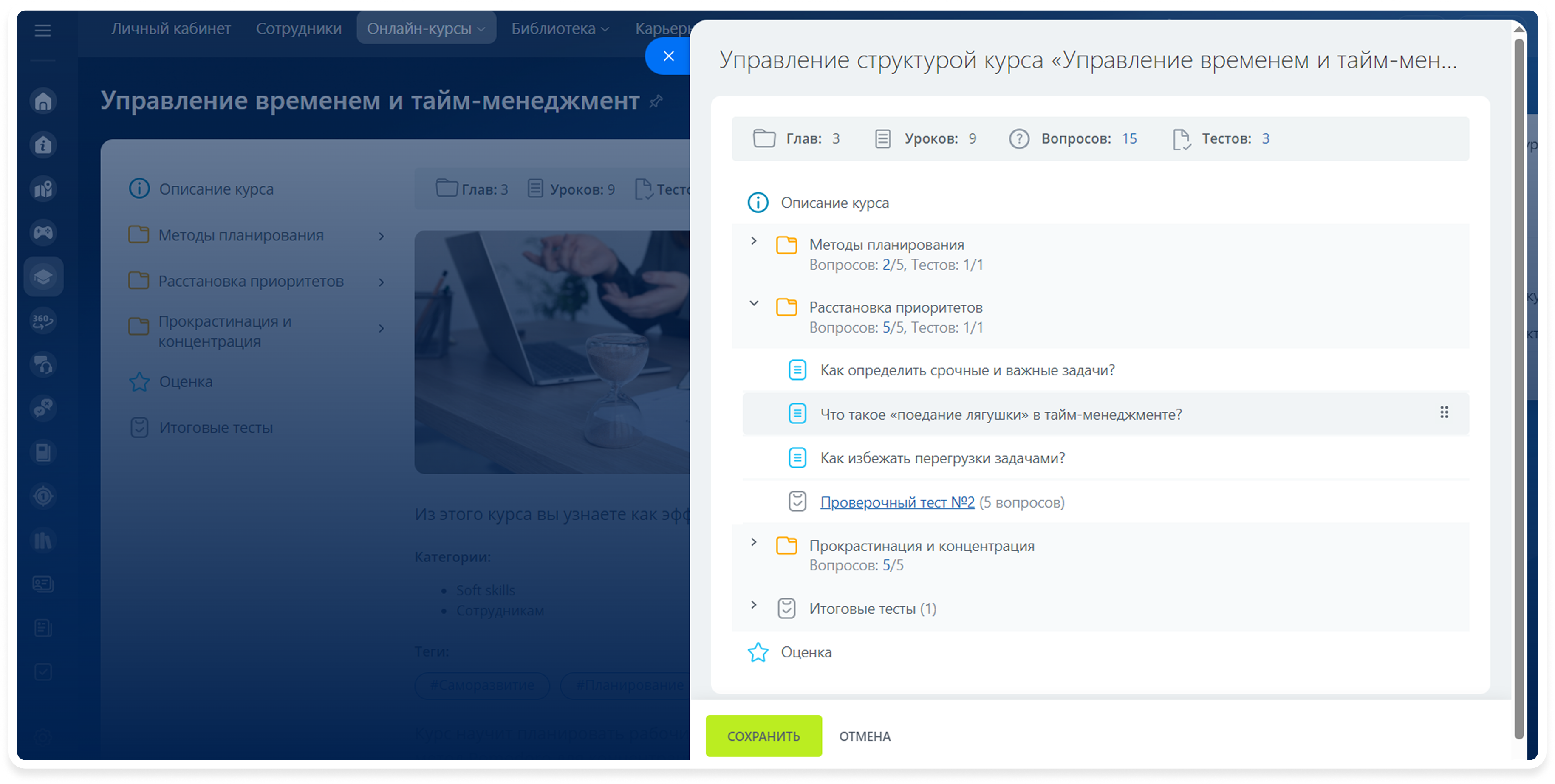Open the gamepad icon in sidebar

pyautogui.click(x=43, y=232)
